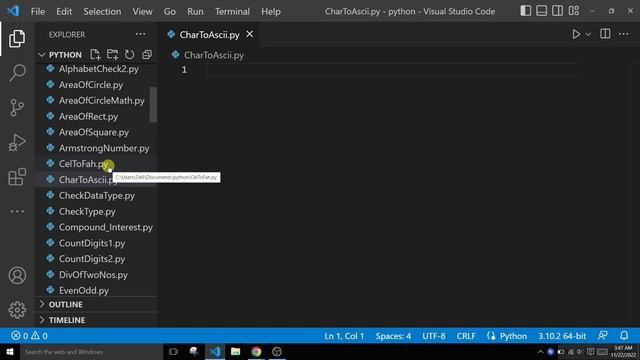Open the Terminal menu
This screenshot has width=640, height=360.
click(232, 11)
